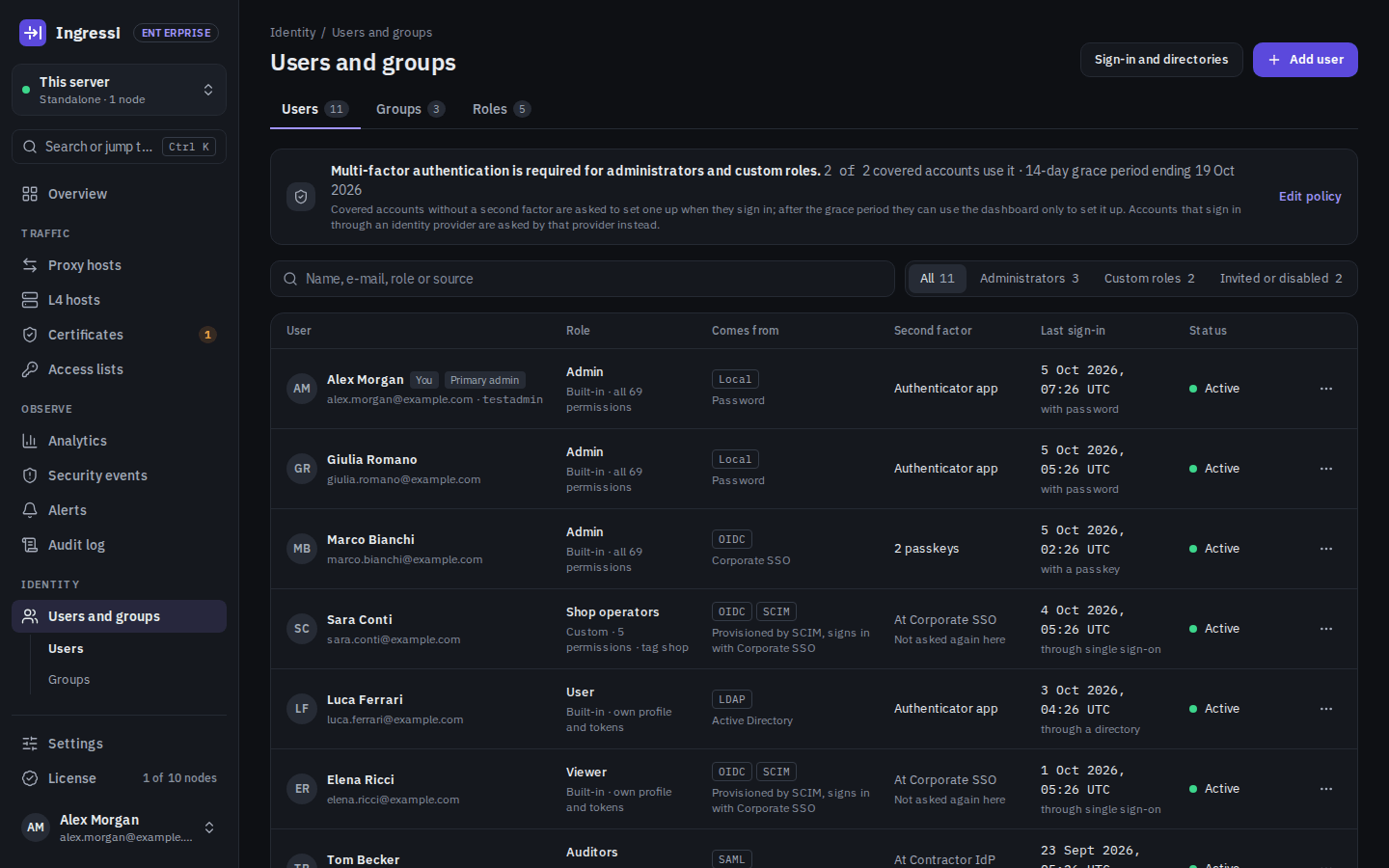Click the Marco Bianchi user name
Screen dimensions: 1389x868
point(370,540)
